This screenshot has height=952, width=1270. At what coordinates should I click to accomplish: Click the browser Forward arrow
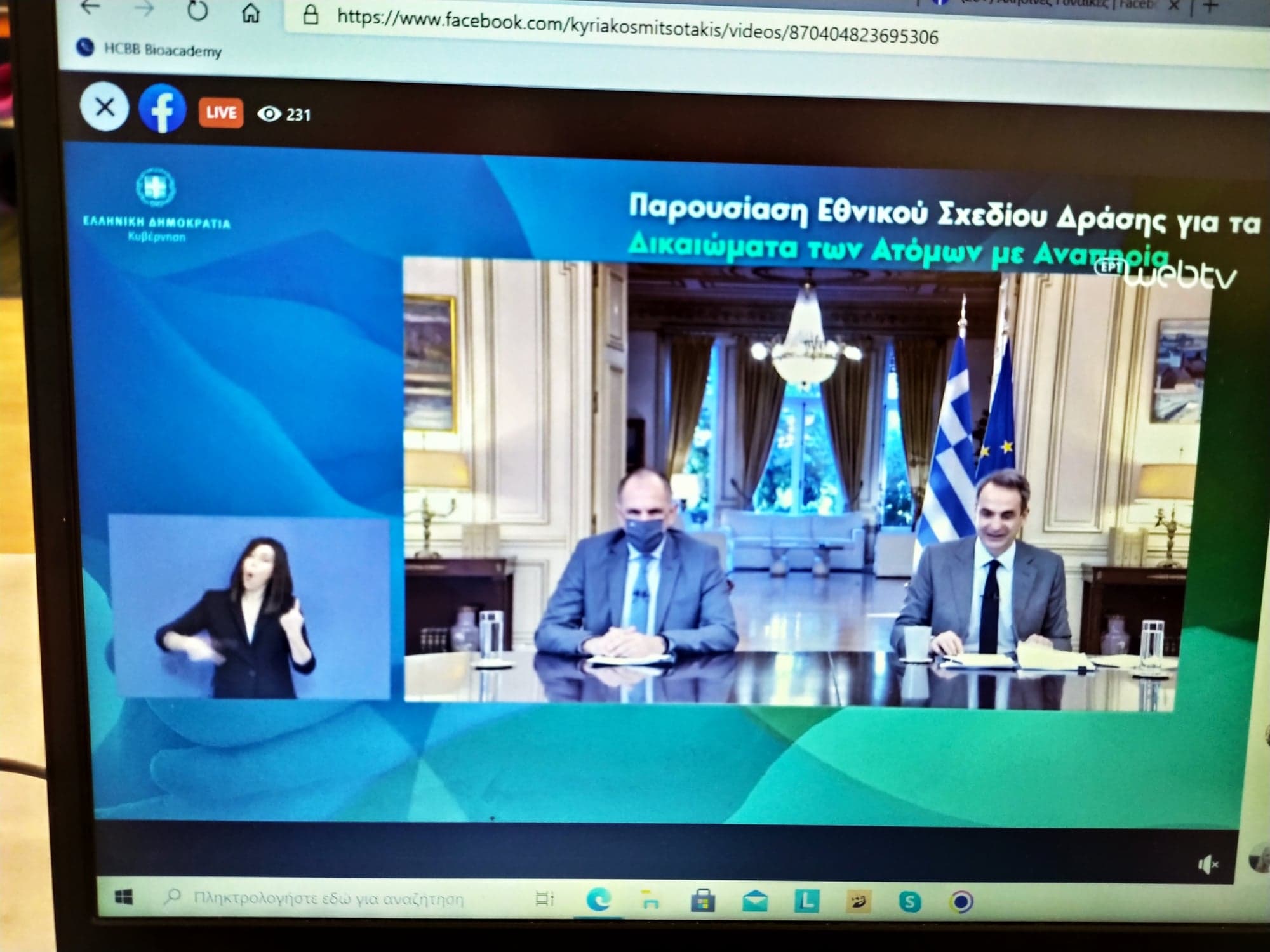pos(145,9)
